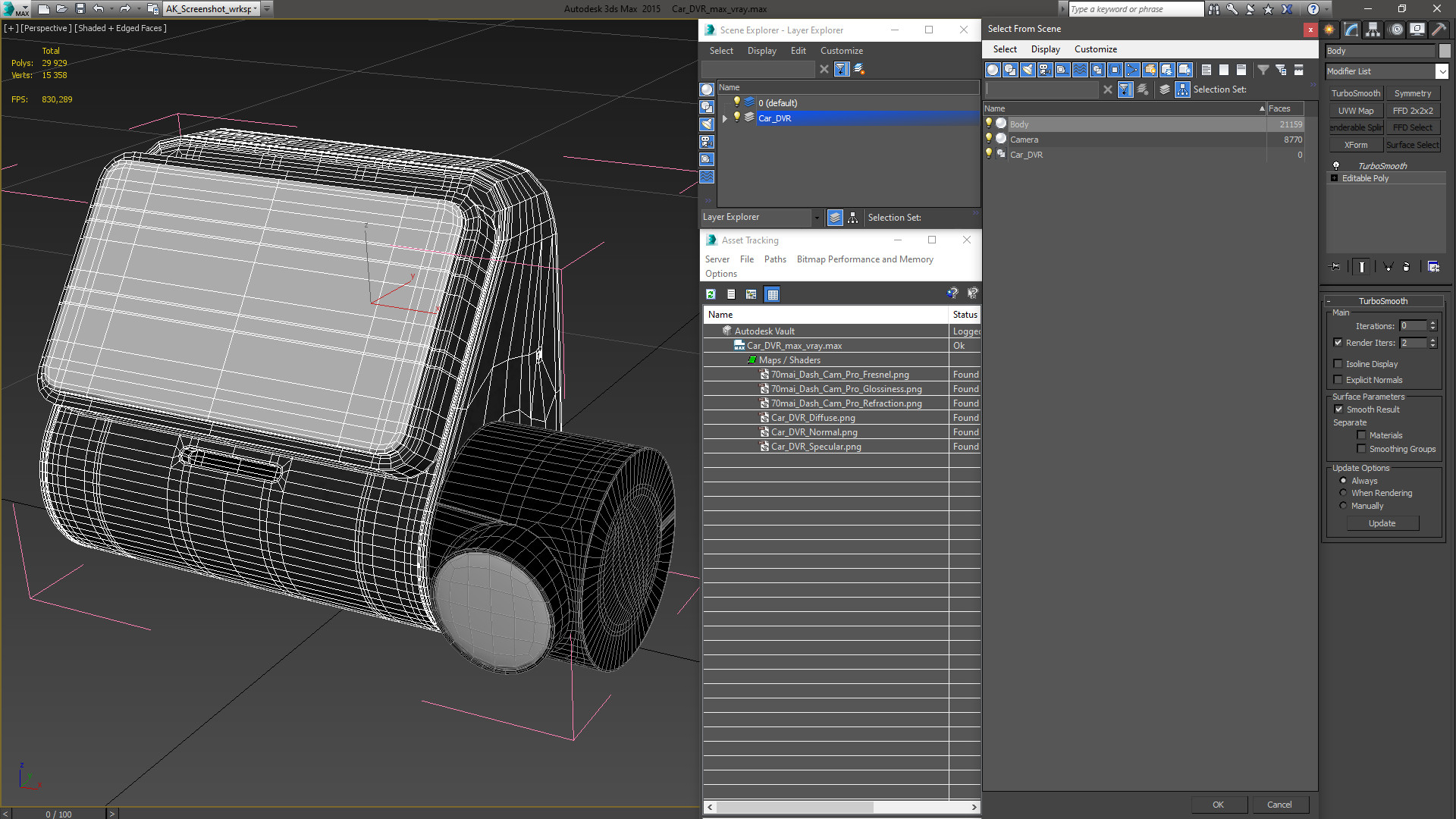Screen dimensions: 1456x819
Task: Toggle Display Shapes filter in Select From Scene
Action: (x=1010, y=70)
